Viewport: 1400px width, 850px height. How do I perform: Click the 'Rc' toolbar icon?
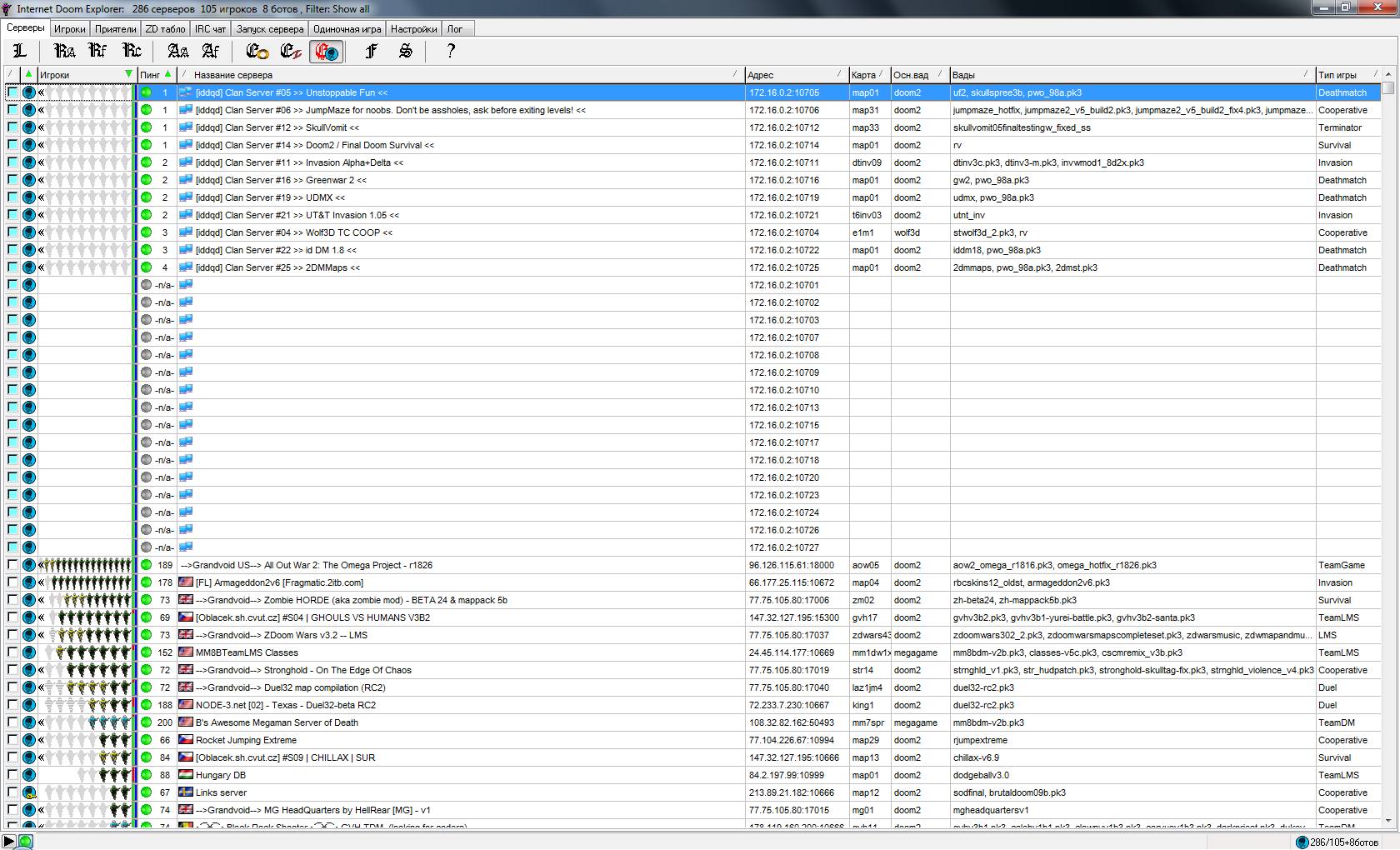(x=132, y=52)
